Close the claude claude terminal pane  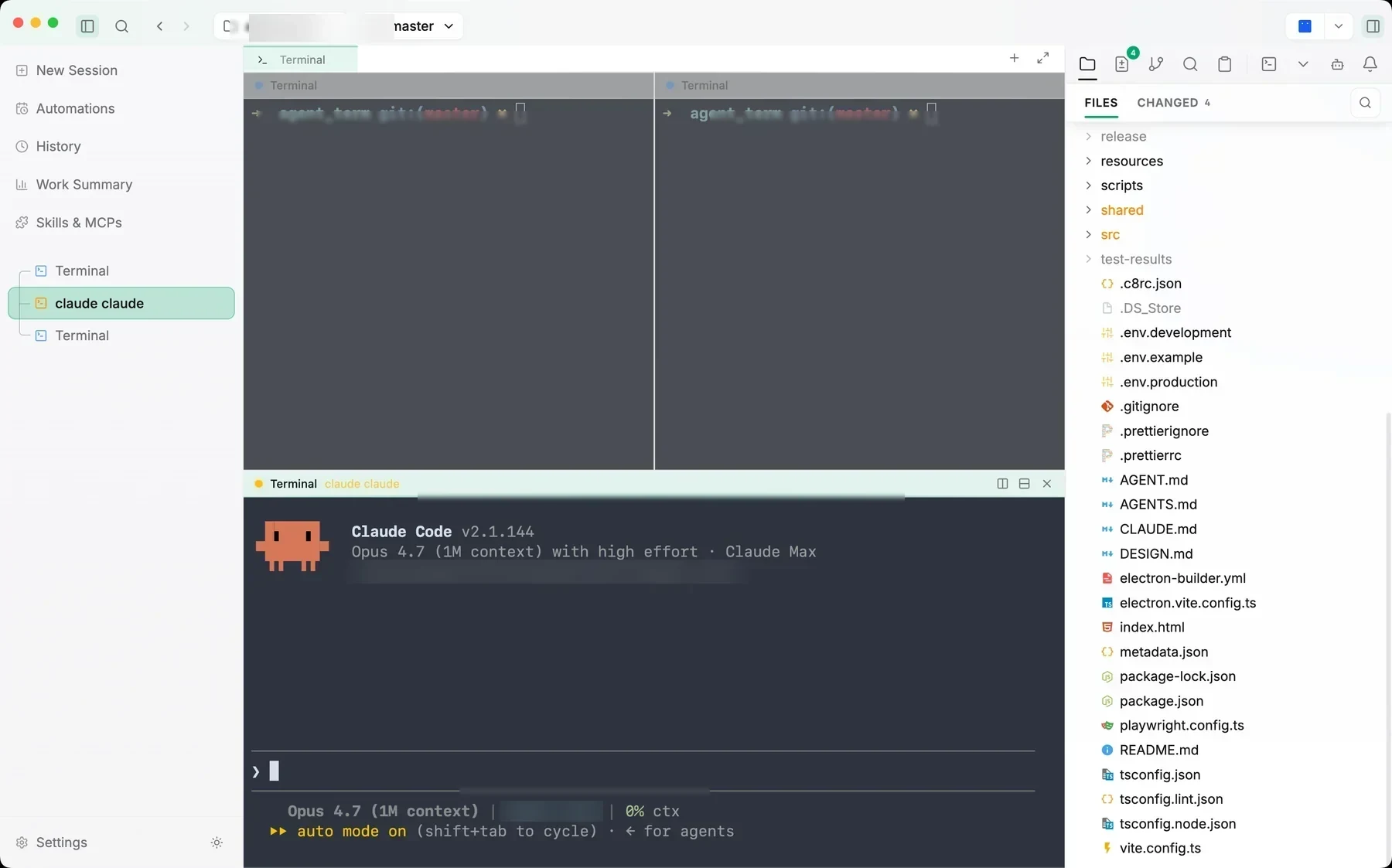(x=1047, y=484)
